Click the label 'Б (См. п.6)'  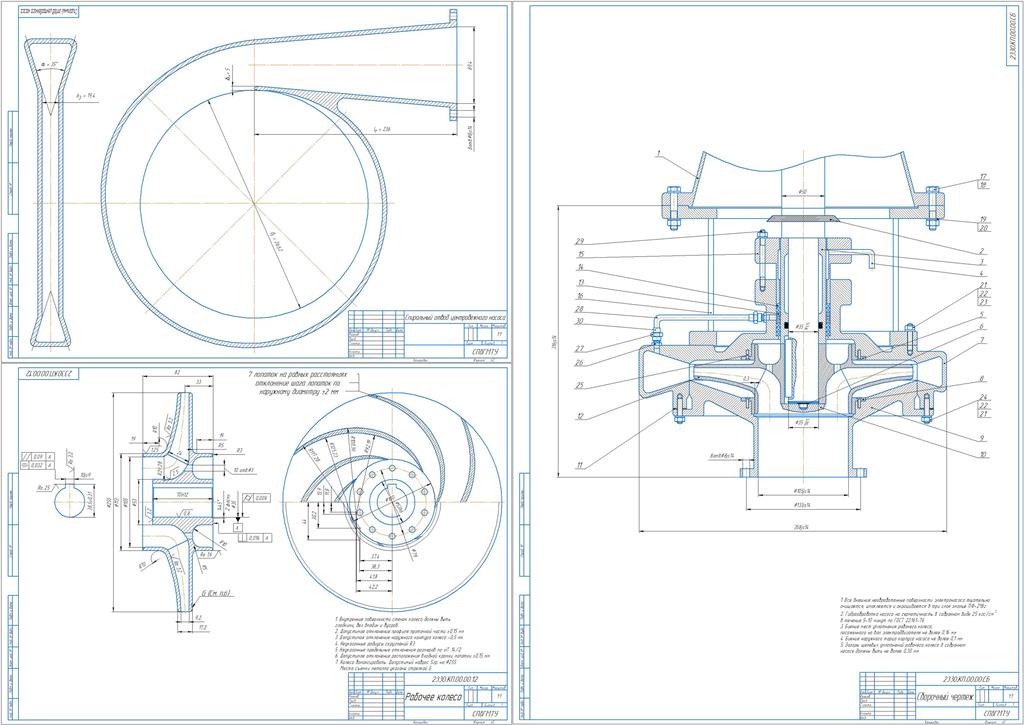216,593
